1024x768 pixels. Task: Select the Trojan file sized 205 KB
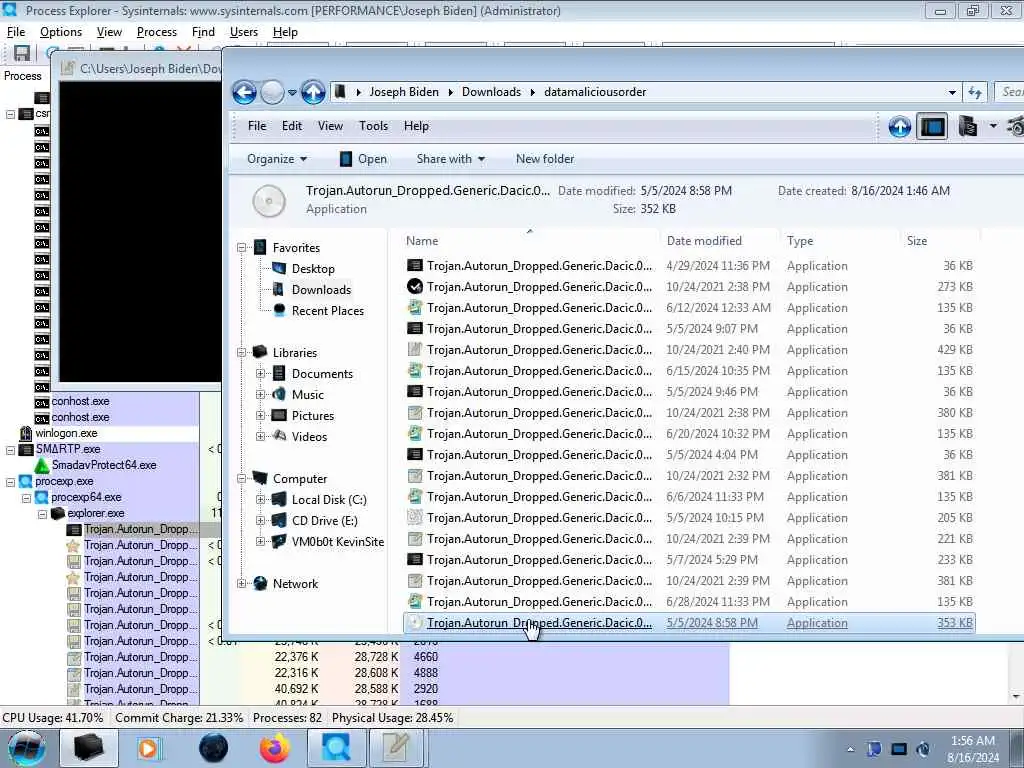[x=690, y=518]
